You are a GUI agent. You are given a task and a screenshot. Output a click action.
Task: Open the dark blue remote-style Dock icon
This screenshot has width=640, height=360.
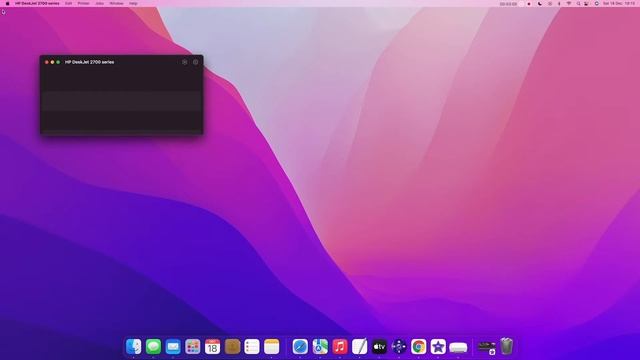point(399,347)
